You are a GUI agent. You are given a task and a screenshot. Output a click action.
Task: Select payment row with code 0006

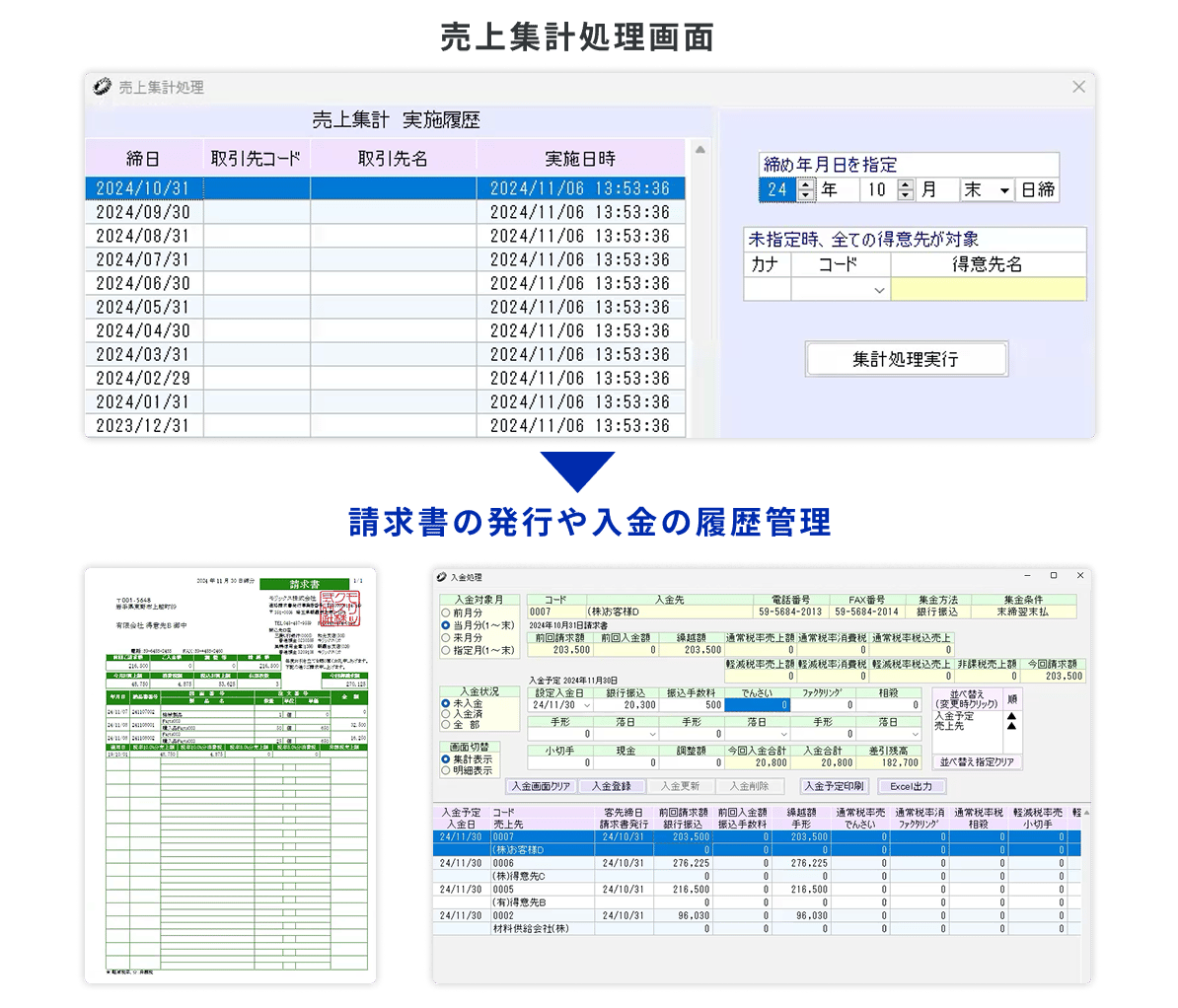click(758, 870)
